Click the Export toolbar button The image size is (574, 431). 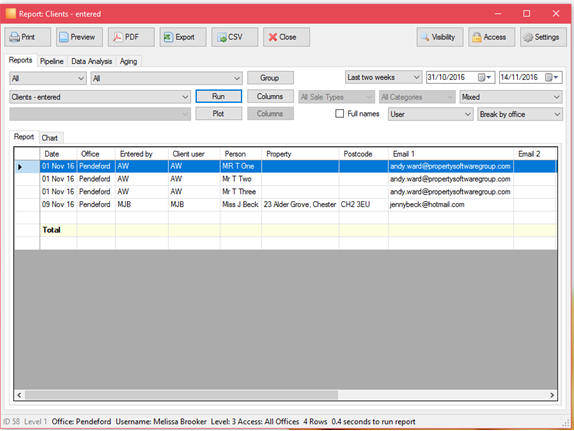point(183,37)
